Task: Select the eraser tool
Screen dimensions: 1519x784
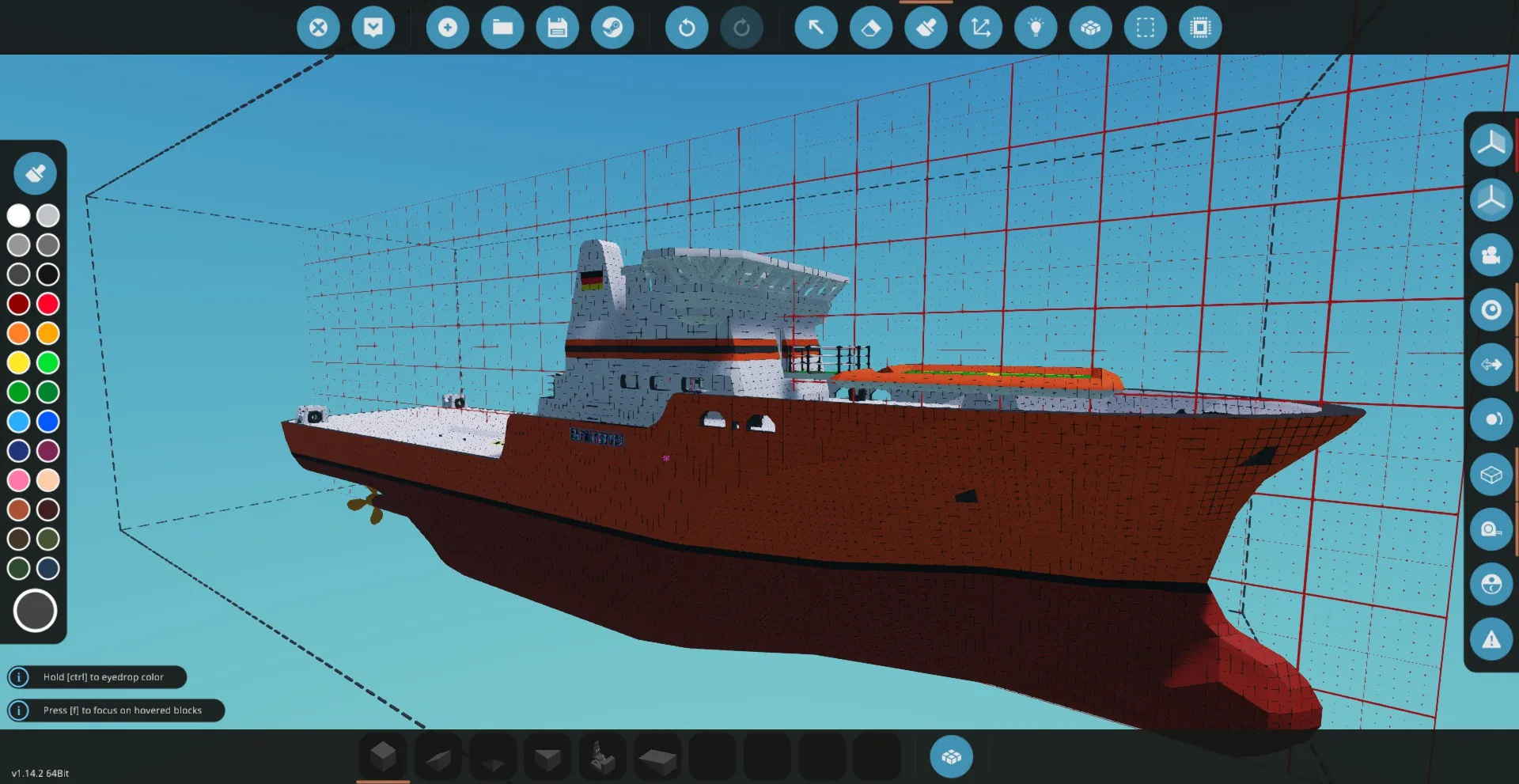Action: (x=870, y=28)
